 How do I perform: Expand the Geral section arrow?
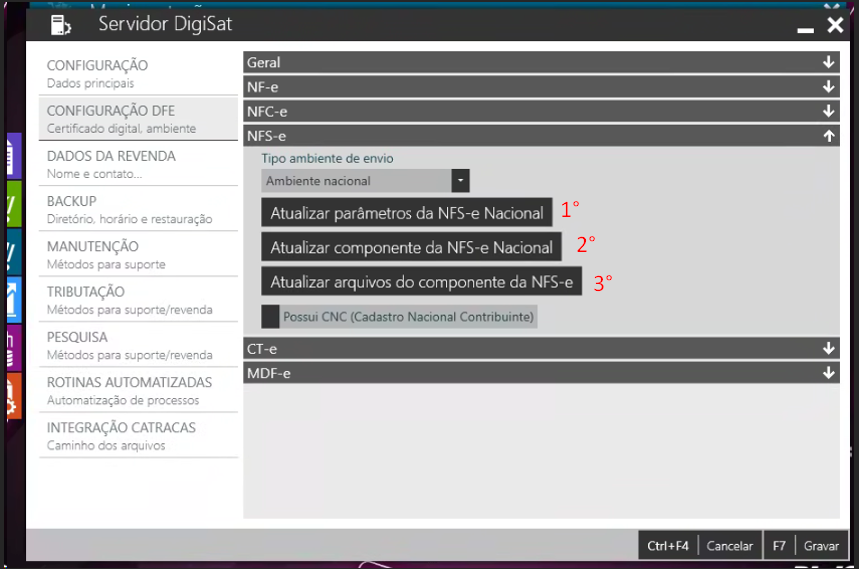(828, 62)
